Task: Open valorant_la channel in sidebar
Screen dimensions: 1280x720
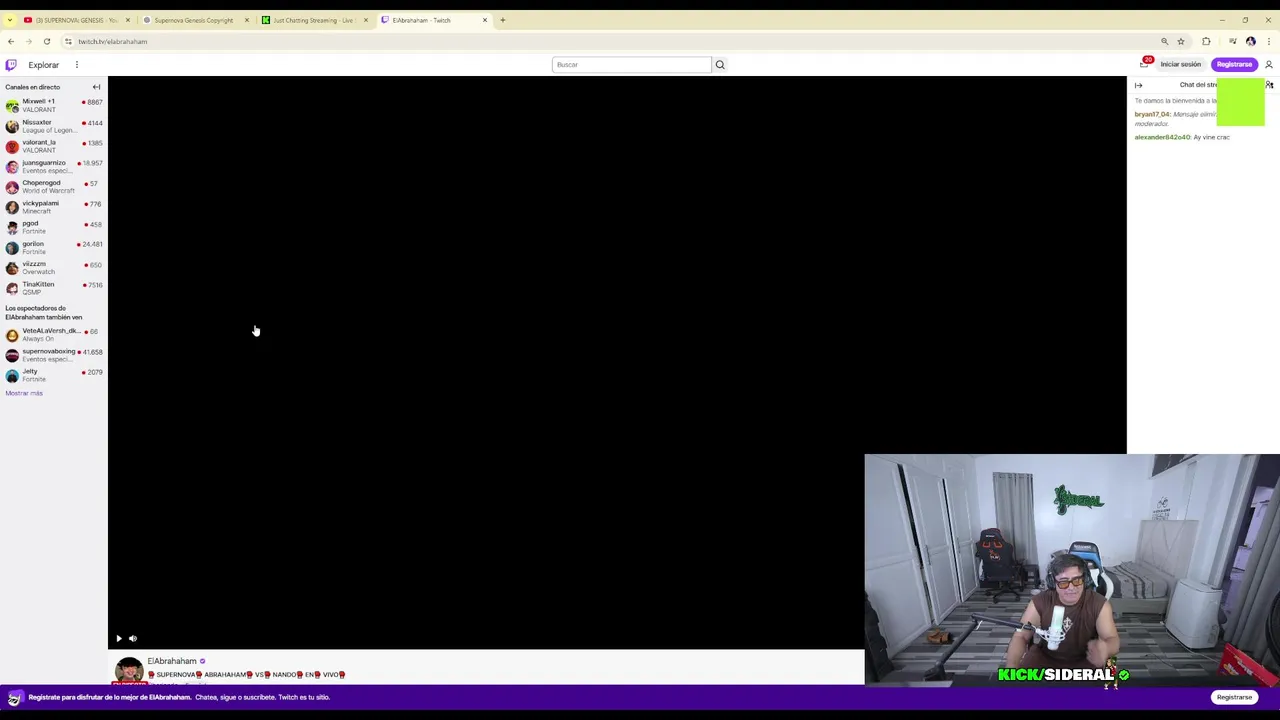Action: [x=54, y=146]
